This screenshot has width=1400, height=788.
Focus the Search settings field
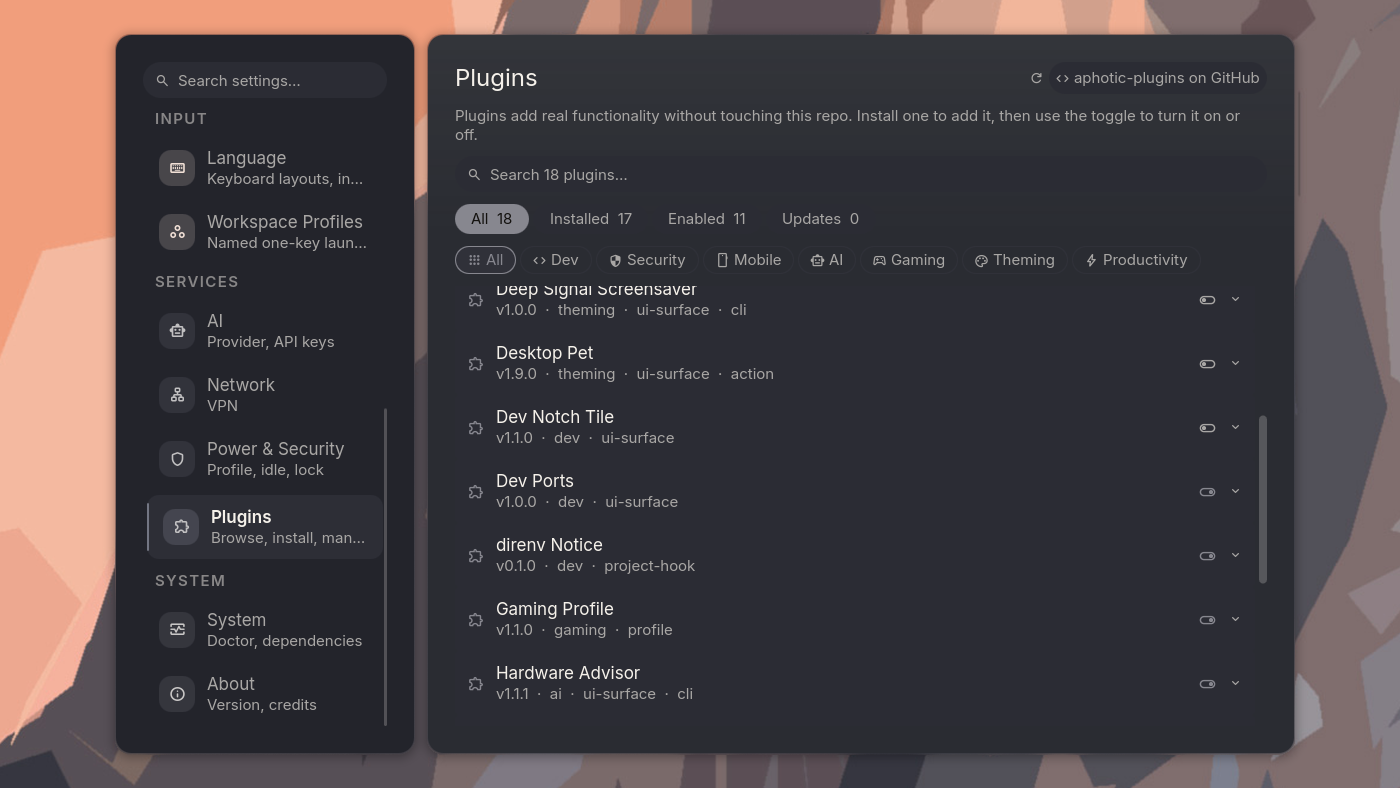[x=265, y=80]
